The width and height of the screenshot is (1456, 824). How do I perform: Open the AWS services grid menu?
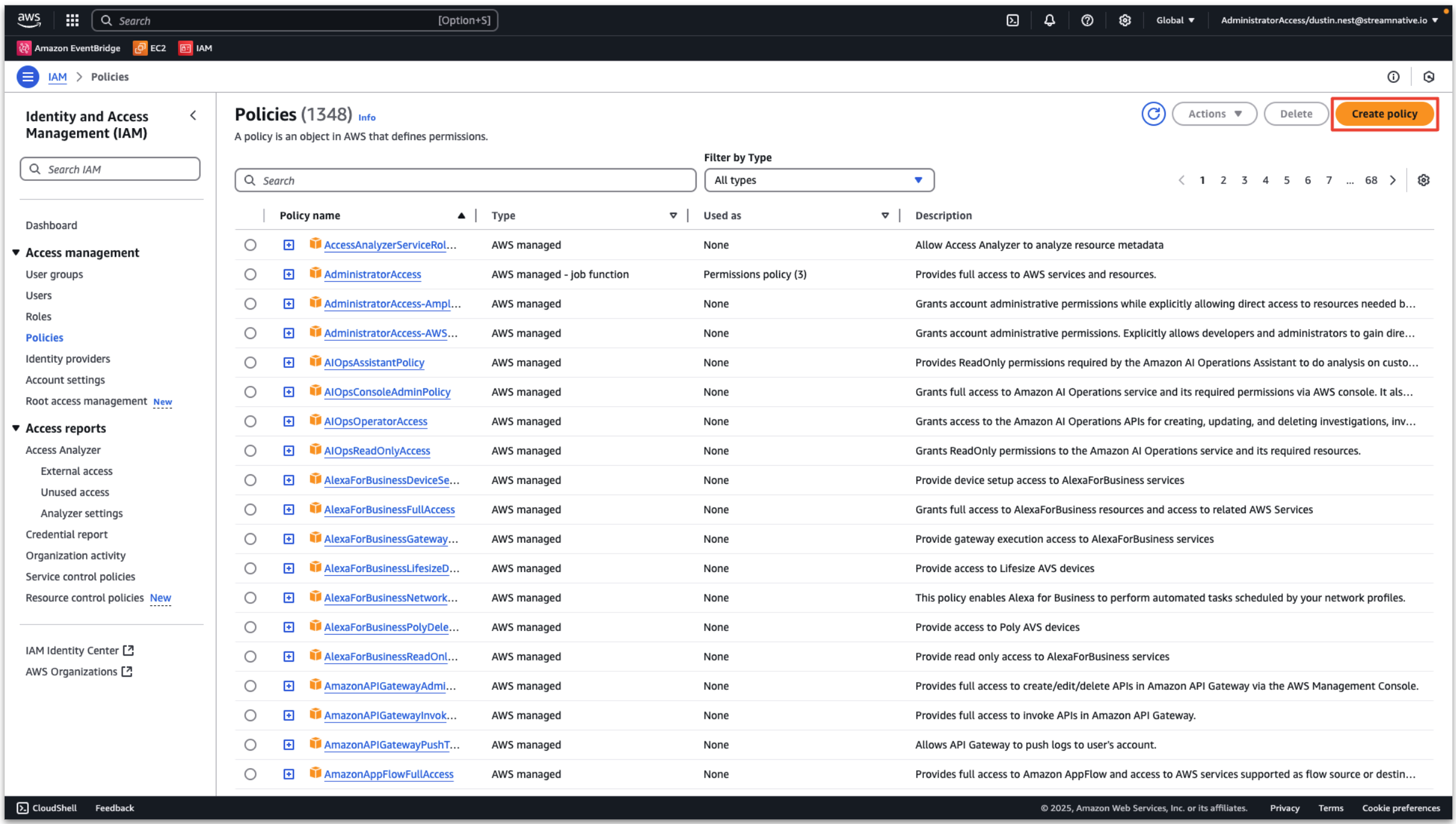coord(71,20)
